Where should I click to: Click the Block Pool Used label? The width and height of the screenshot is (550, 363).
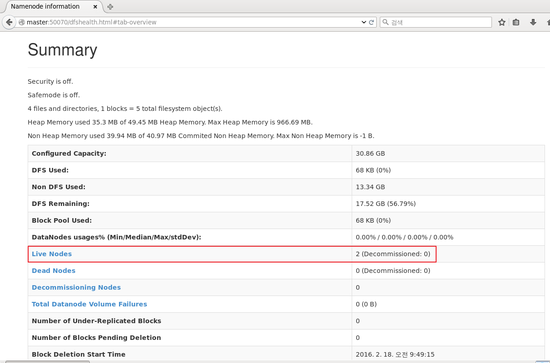[61, 221]
